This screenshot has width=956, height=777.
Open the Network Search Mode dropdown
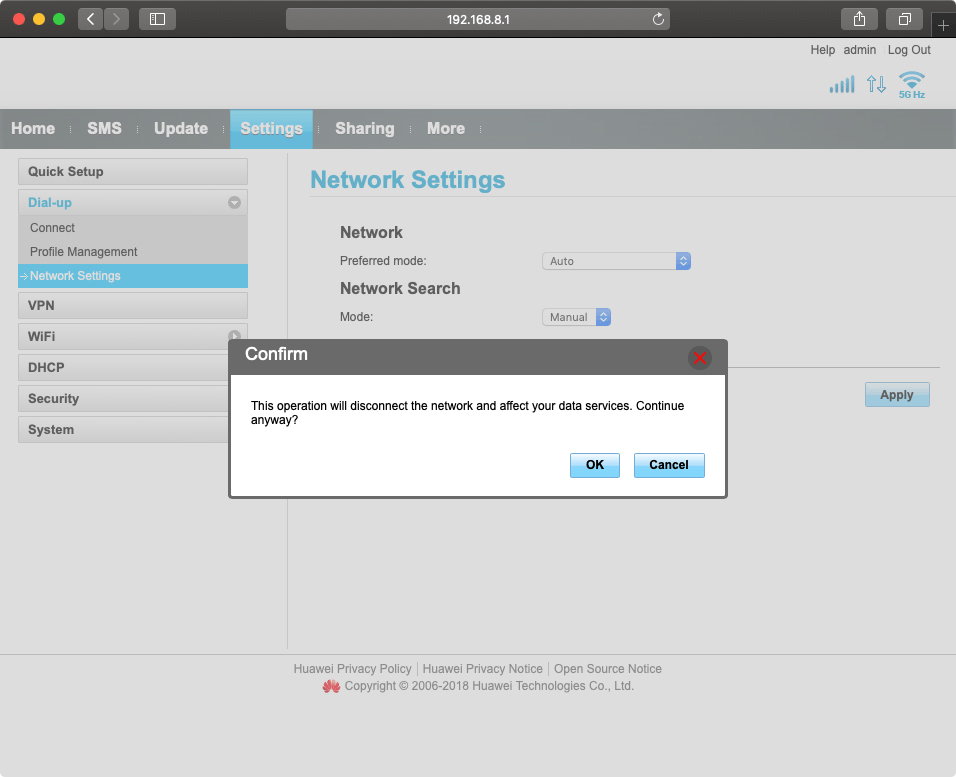pos(576,317)
